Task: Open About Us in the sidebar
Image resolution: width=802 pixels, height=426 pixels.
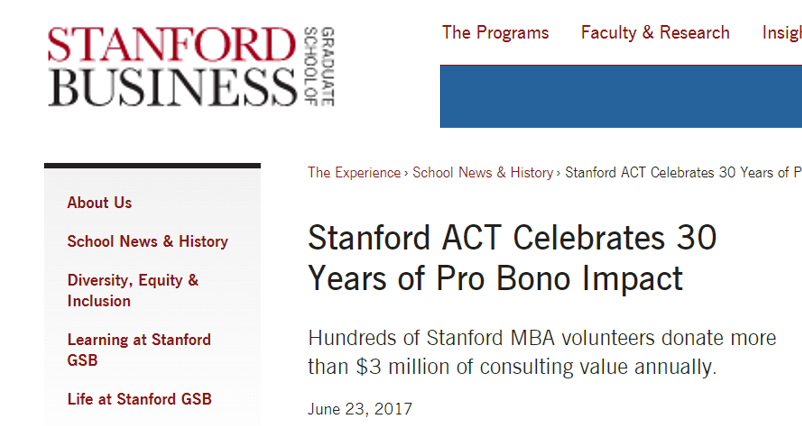Action: (x=99, y=203)
